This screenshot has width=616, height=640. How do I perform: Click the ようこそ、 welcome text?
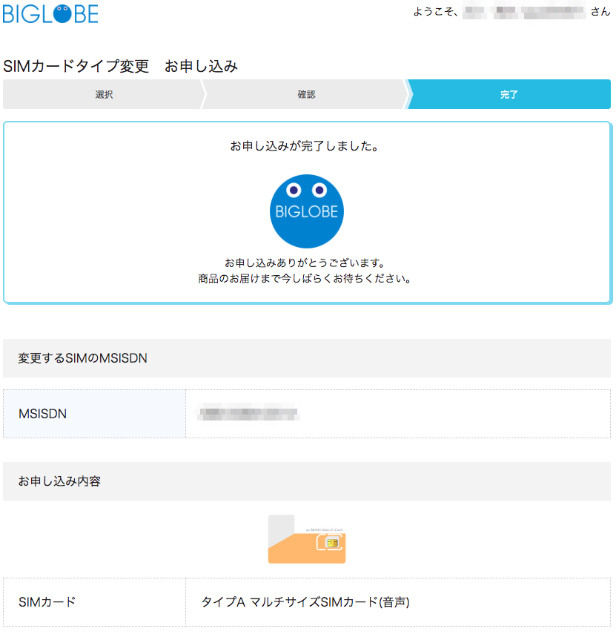click(x=435, y=12)
